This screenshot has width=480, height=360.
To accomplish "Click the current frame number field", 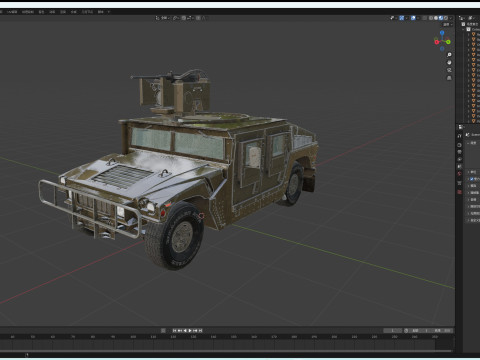I will (392, 330).
